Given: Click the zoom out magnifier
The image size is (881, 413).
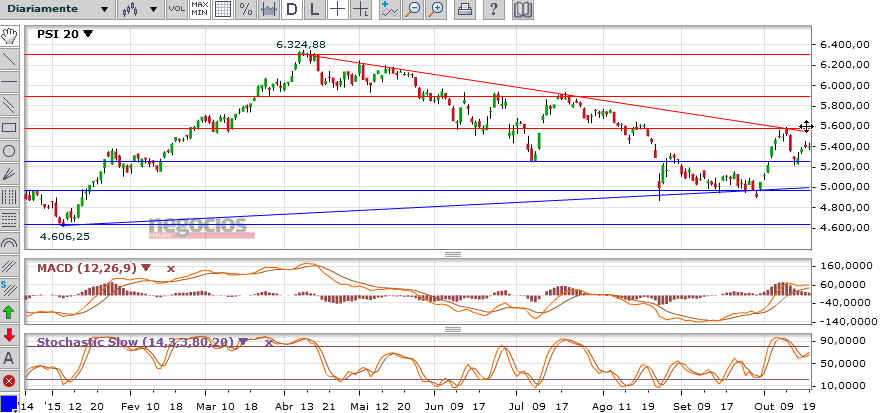Looking at the screenshot, I should [412, 10].
